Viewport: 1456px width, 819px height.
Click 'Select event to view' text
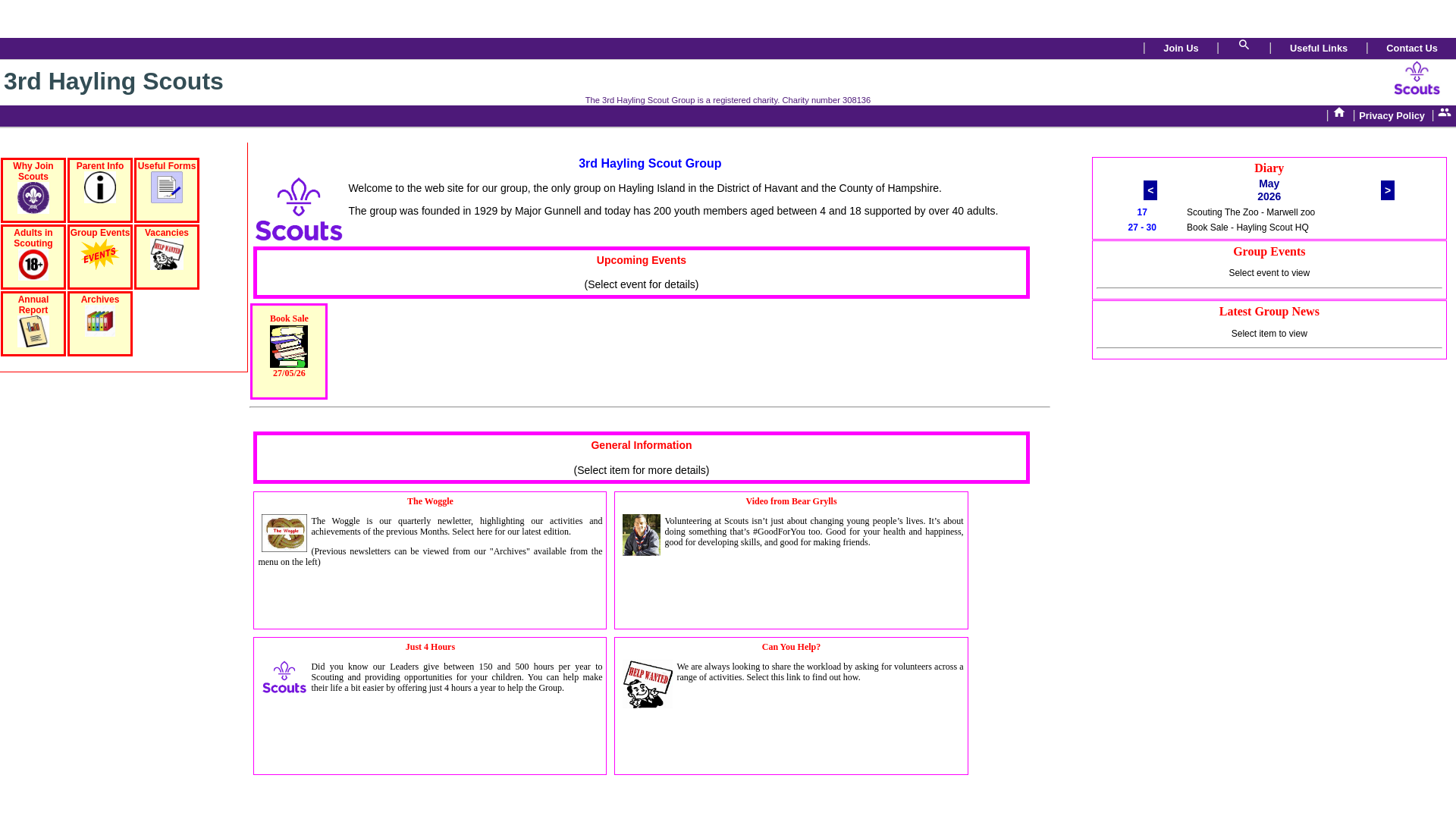point(1269,273)
